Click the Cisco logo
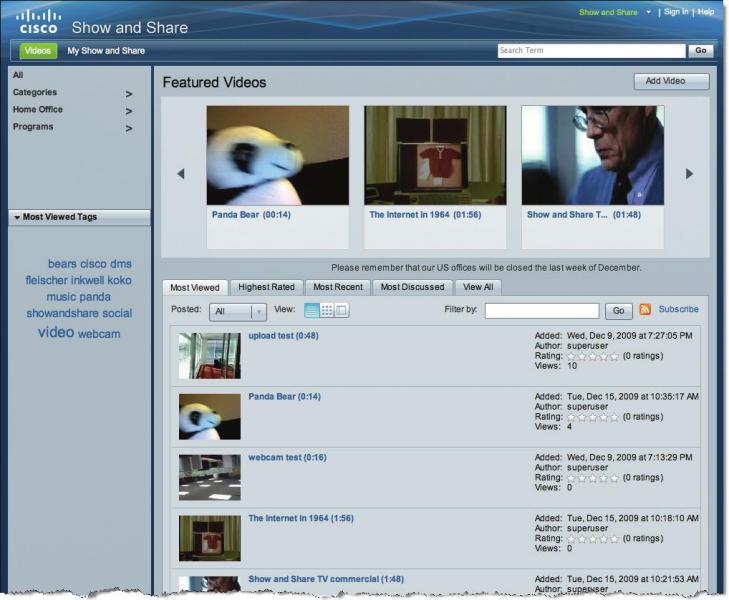729x600 pixels. [x=38, y=22]
